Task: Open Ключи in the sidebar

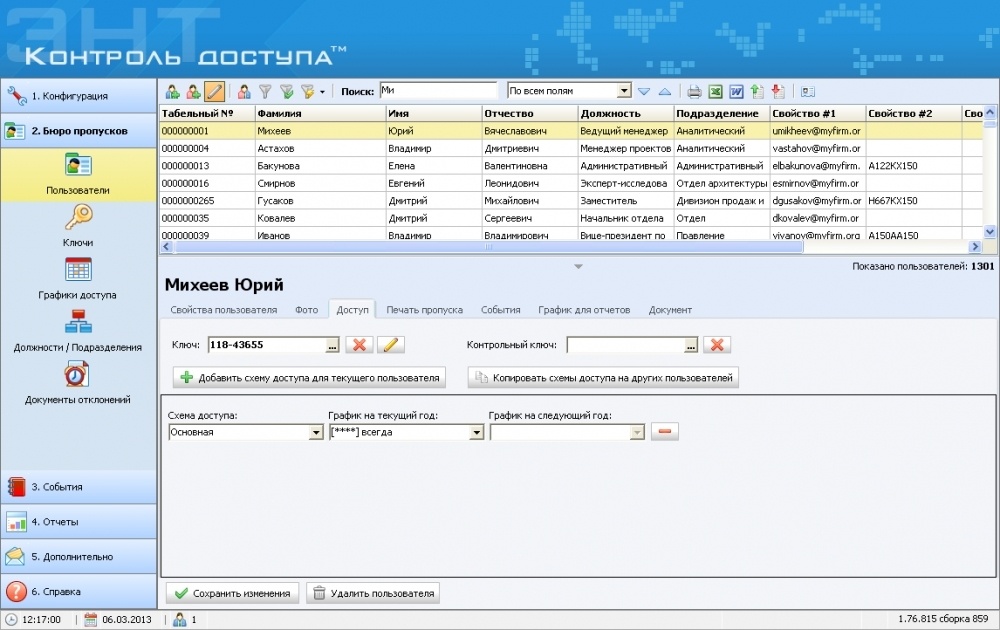Action: [x=78, y=226]
